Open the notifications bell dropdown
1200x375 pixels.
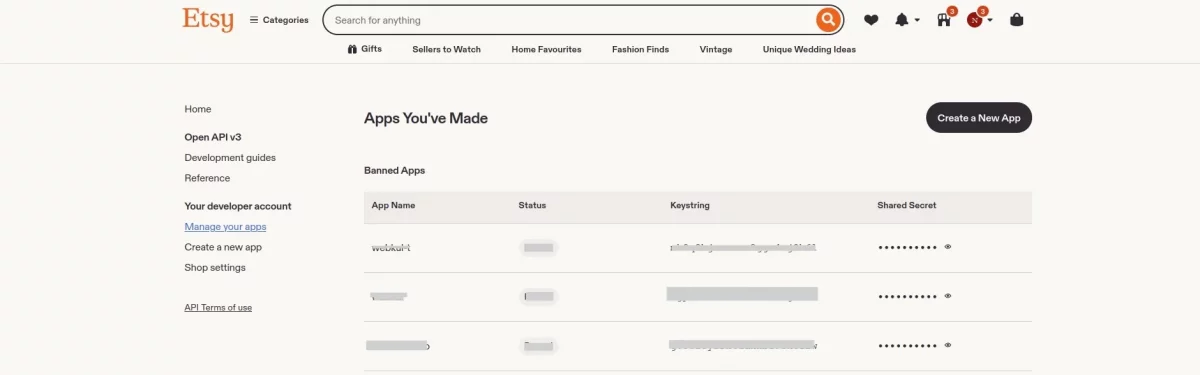[x=907, y=20]
